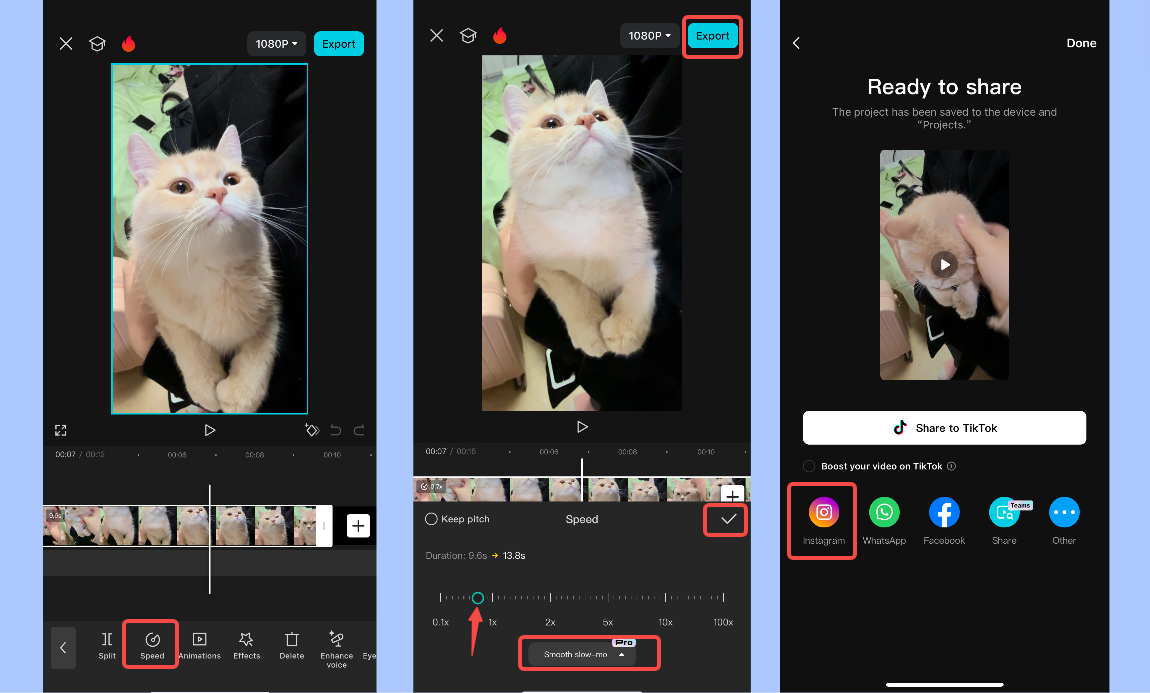Click the 0.7x speed badge on middle timeline clip
1150x693 pixels.
point(431,486)
